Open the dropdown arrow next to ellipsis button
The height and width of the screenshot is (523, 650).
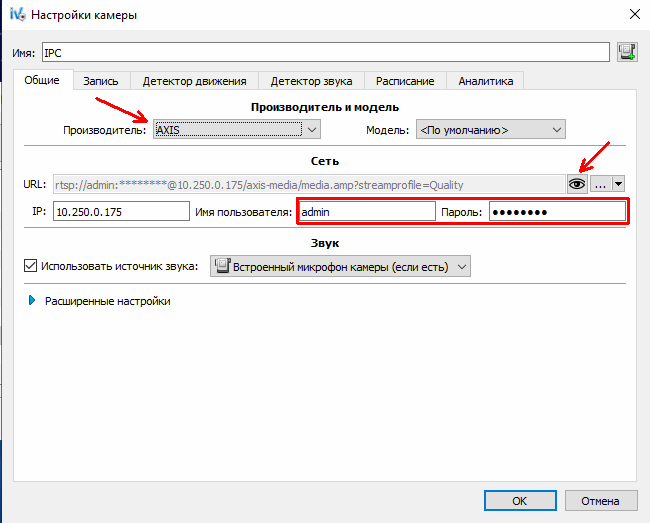618,184
